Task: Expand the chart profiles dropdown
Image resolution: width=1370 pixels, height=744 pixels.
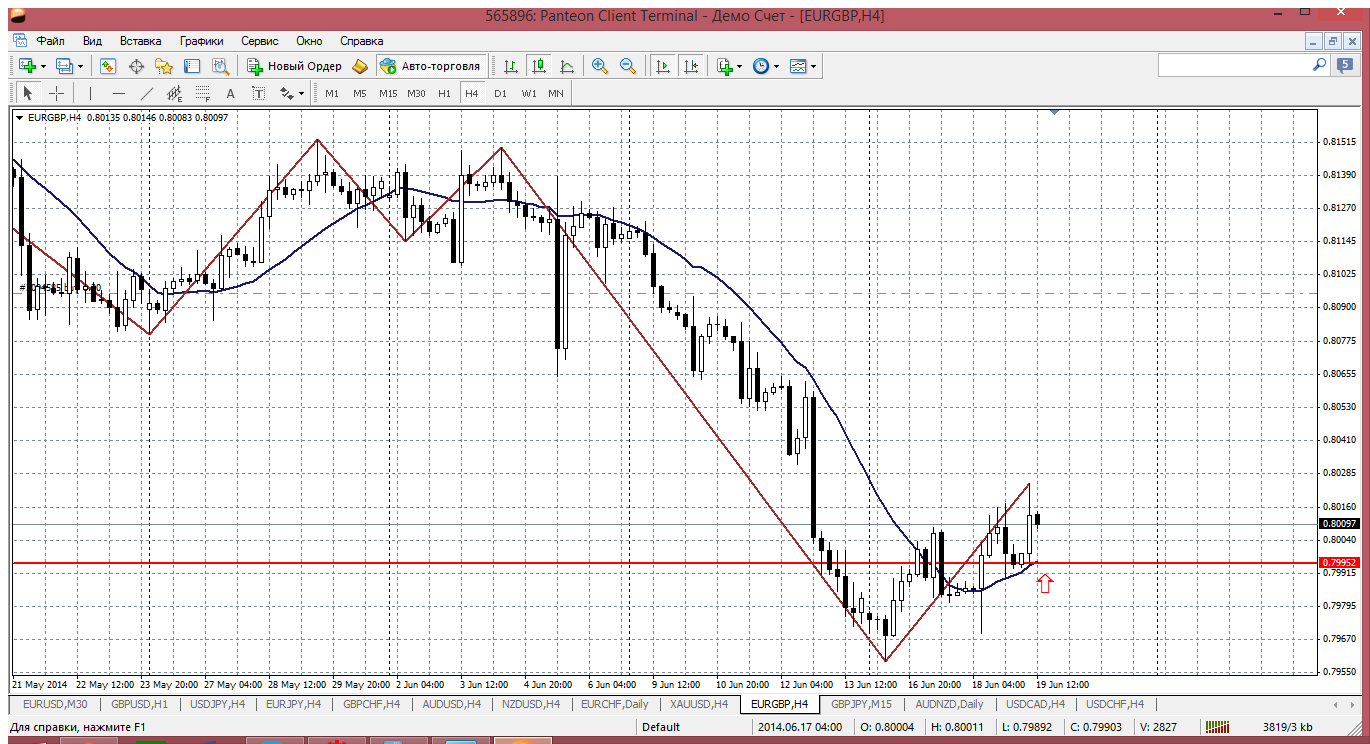Action: click(x=81, y=67)
